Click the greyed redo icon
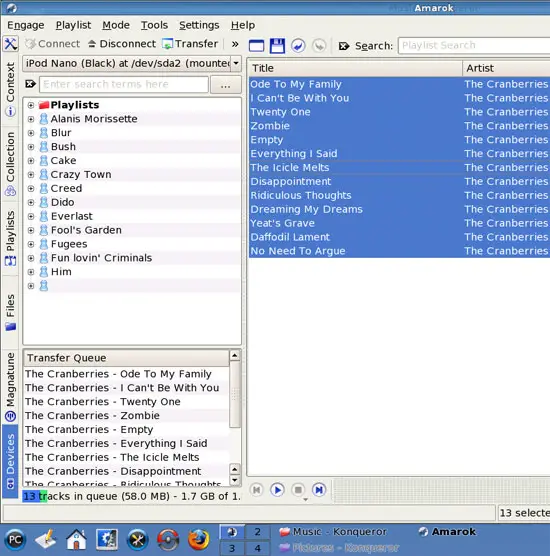 coord(319,46)
